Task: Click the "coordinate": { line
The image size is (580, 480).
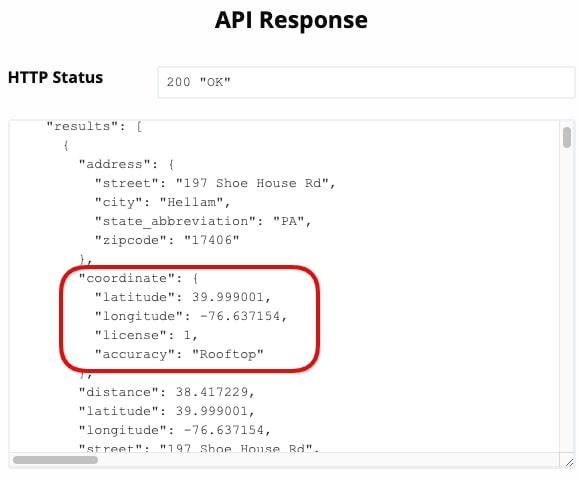Action: [x=139, y=278]
